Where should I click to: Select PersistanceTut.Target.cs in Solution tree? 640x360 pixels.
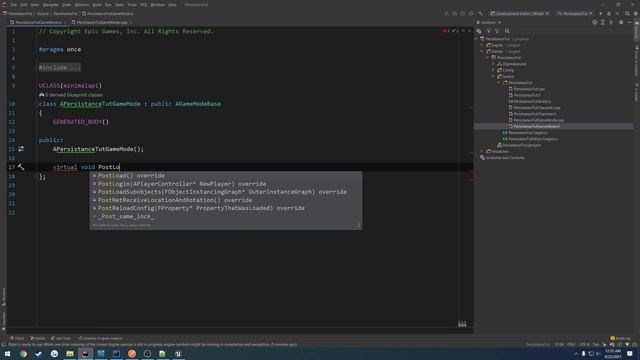(x=525, y=133)
